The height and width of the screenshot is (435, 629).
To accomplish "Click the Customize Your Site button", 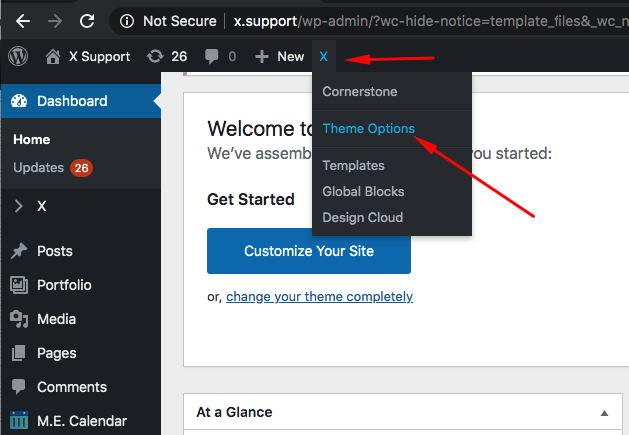I will (x=309, y=251).
